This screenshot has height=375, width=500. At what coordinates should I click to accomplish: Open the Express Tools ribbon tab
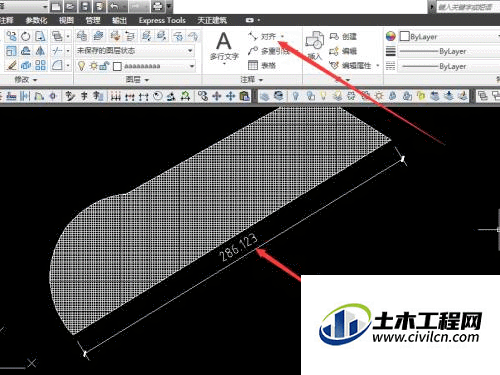(162, 21)
